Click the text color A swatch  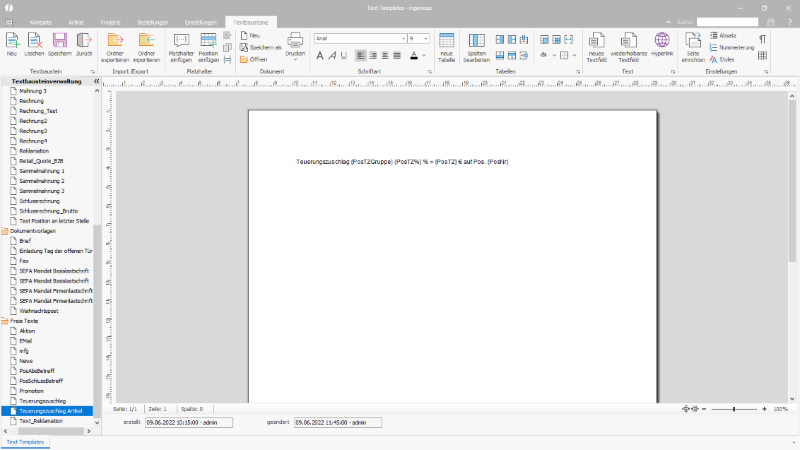414,56
